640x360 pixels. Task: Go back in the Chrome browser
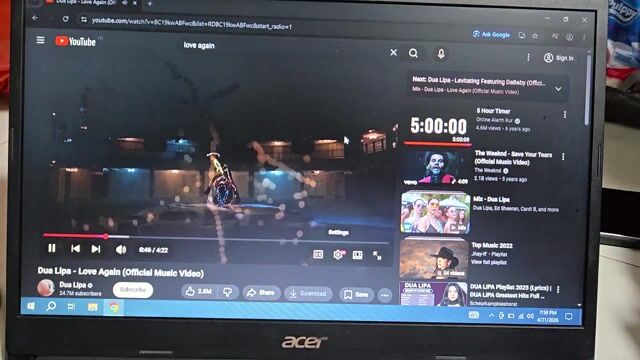(35, 18)
